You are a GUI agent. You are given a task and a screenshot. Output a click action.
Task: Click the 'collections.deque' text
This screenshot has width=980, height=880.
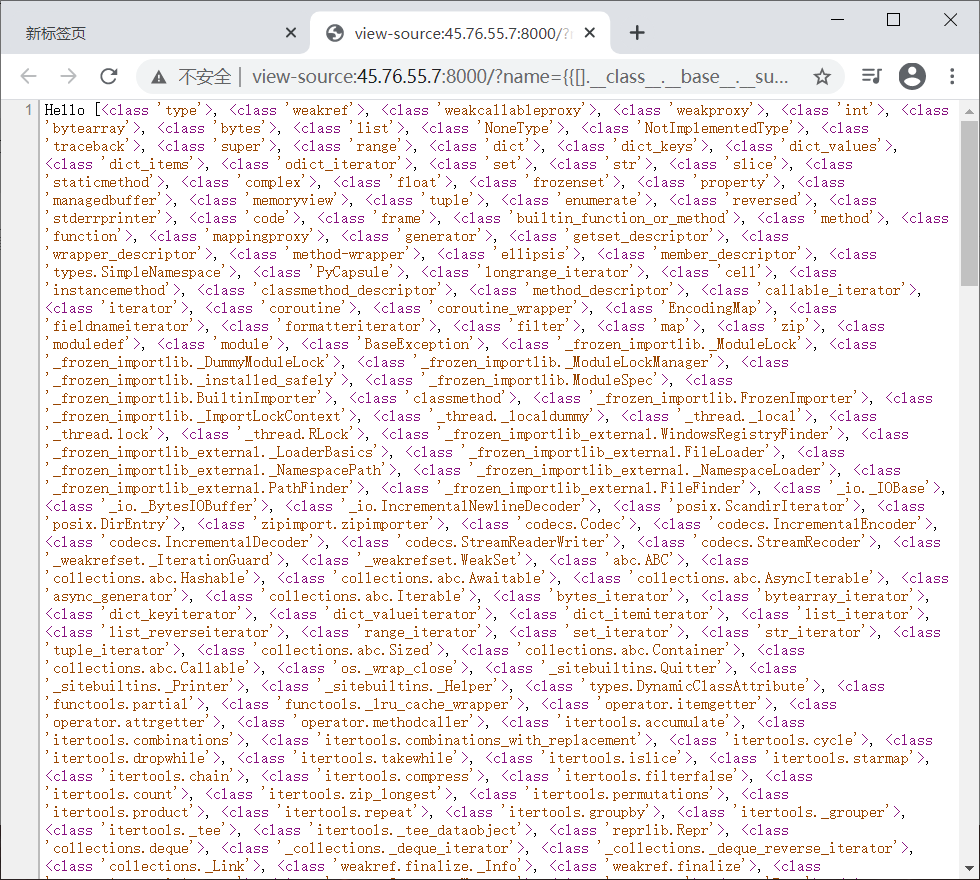click(x=121, y=848)
